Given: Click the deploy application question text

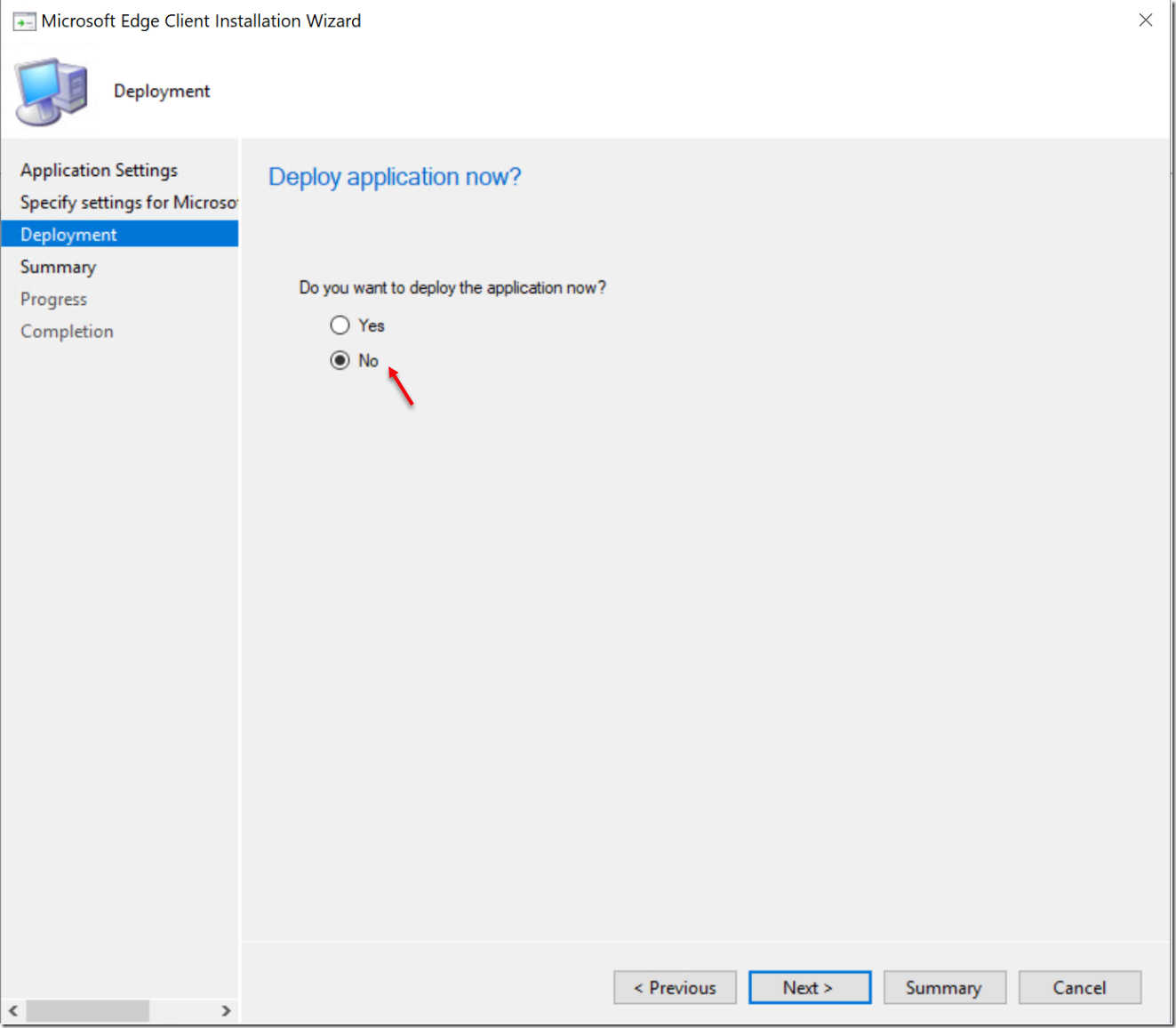Looking at the screenshot, I should click(452, 287).
